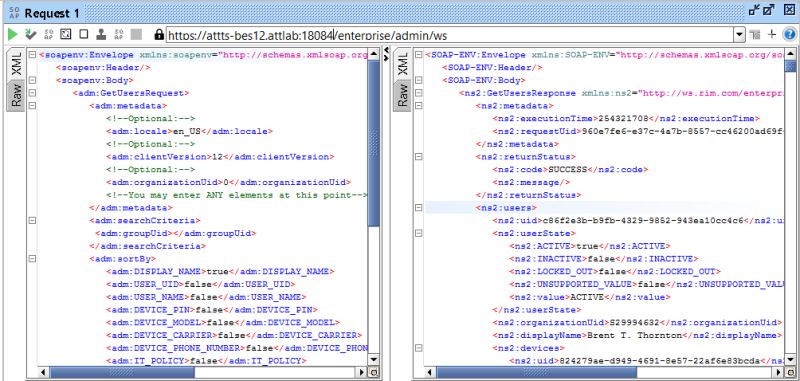The image size is (800, 381).
Task: Click the ns2:organizationUid S29994632 line
Action: [x=637, y=322]
